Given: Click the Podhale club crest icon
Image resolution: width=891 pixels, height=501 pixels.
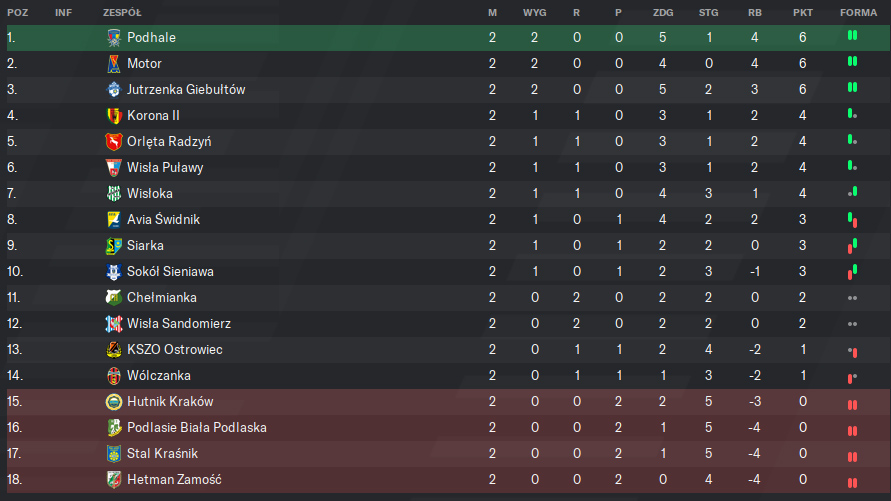Looking at the screenshot, I should tap(114, 37).
